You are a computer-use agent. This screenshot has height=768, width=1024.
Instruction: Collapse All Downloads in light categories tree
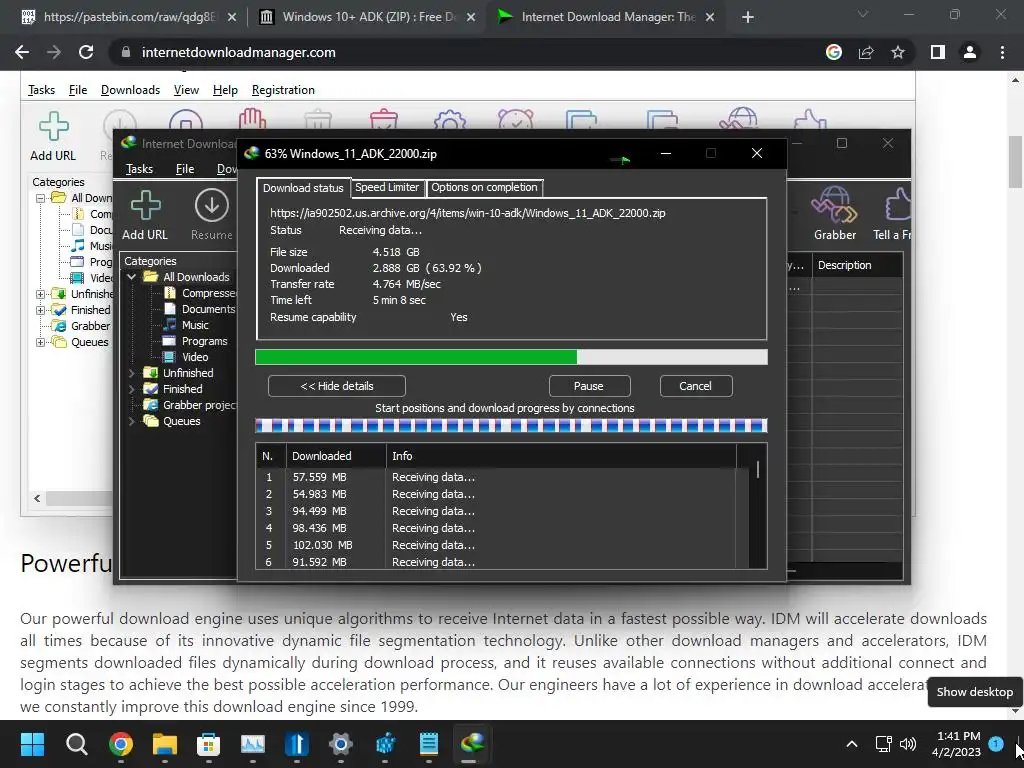point(40,198)
